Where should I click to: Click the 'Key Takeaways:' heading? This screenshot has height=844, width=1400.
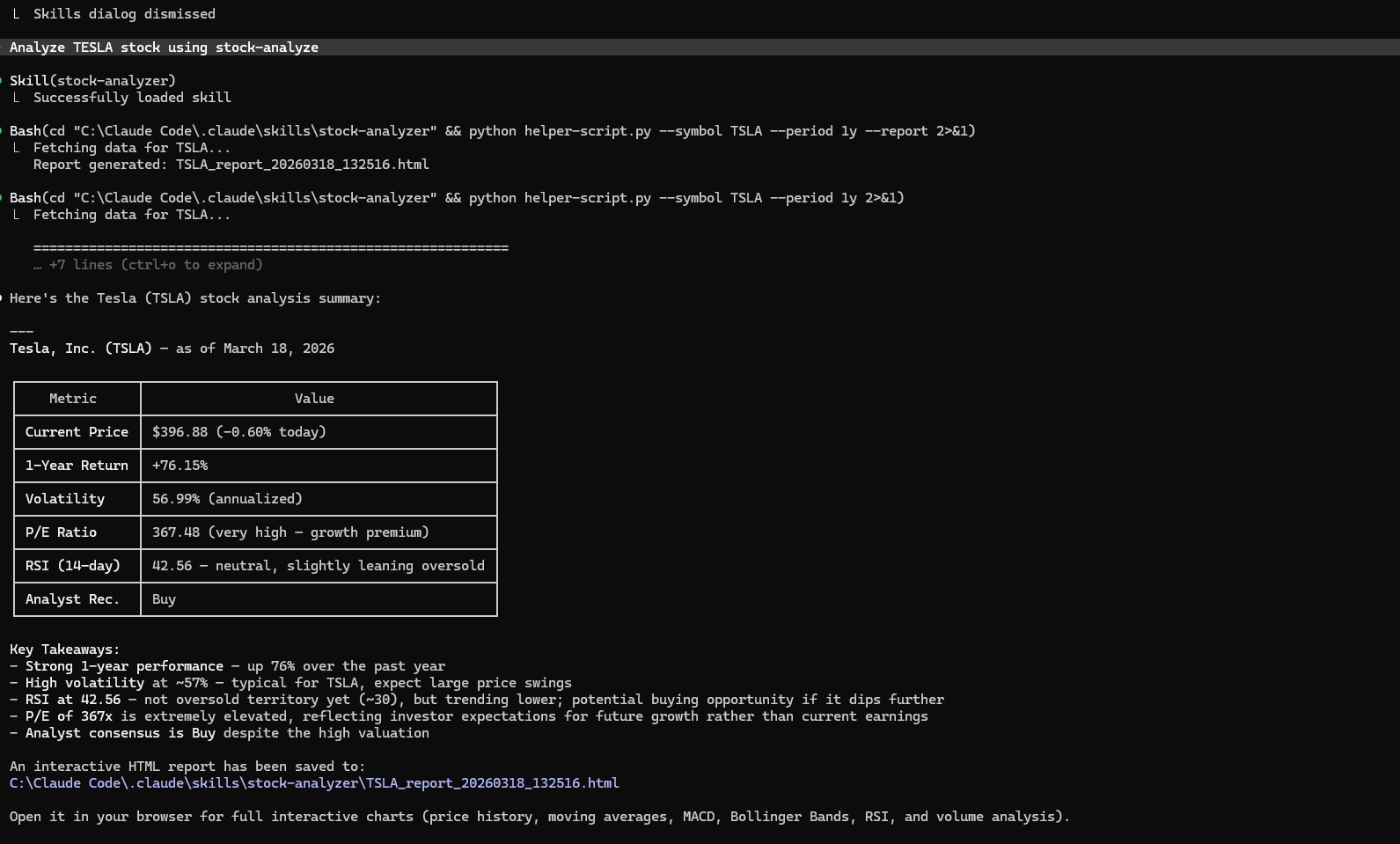(x=64, y=650)
